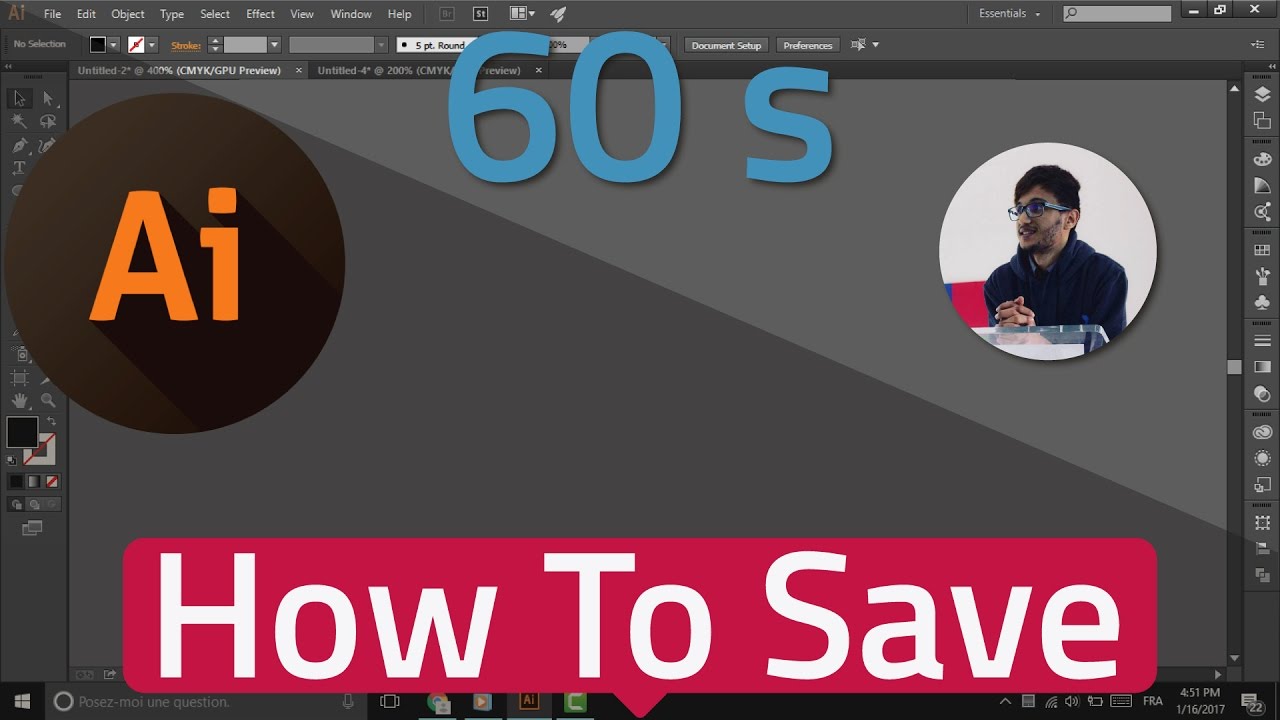
Task: Click the fill color swatch in control bar
Action: [98, 45]
